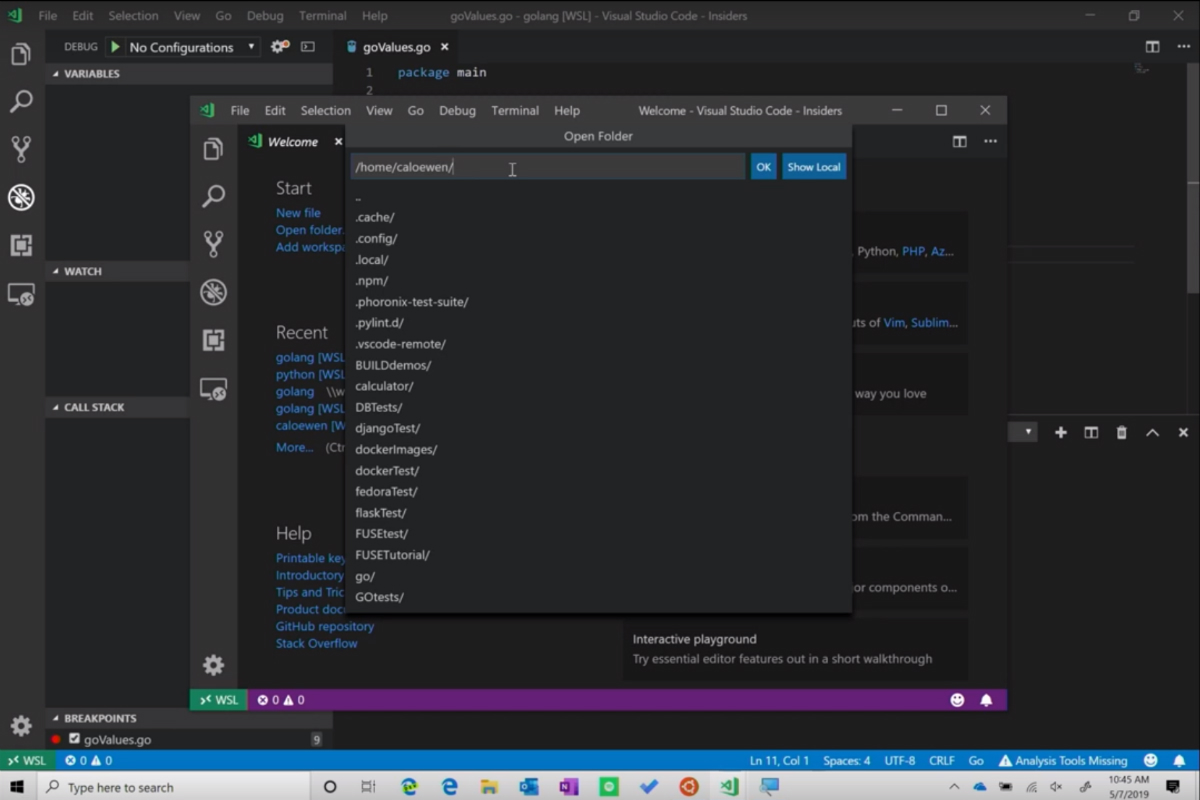Click the Manage gear in the Welcome window
1200x800 pixels.
coord(213,665)
